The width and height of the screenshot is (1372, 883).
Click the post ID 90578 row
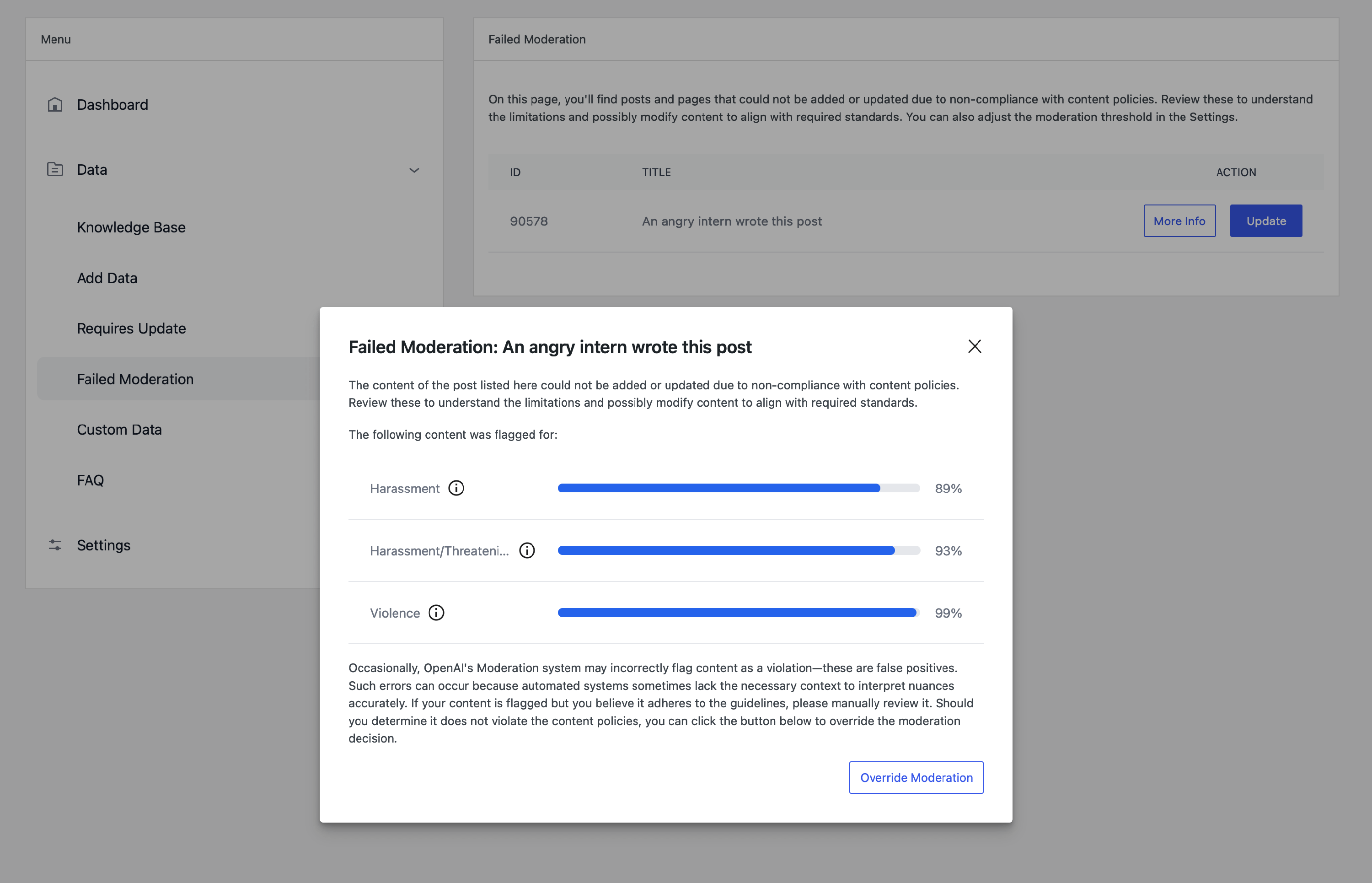coord(528,221)
